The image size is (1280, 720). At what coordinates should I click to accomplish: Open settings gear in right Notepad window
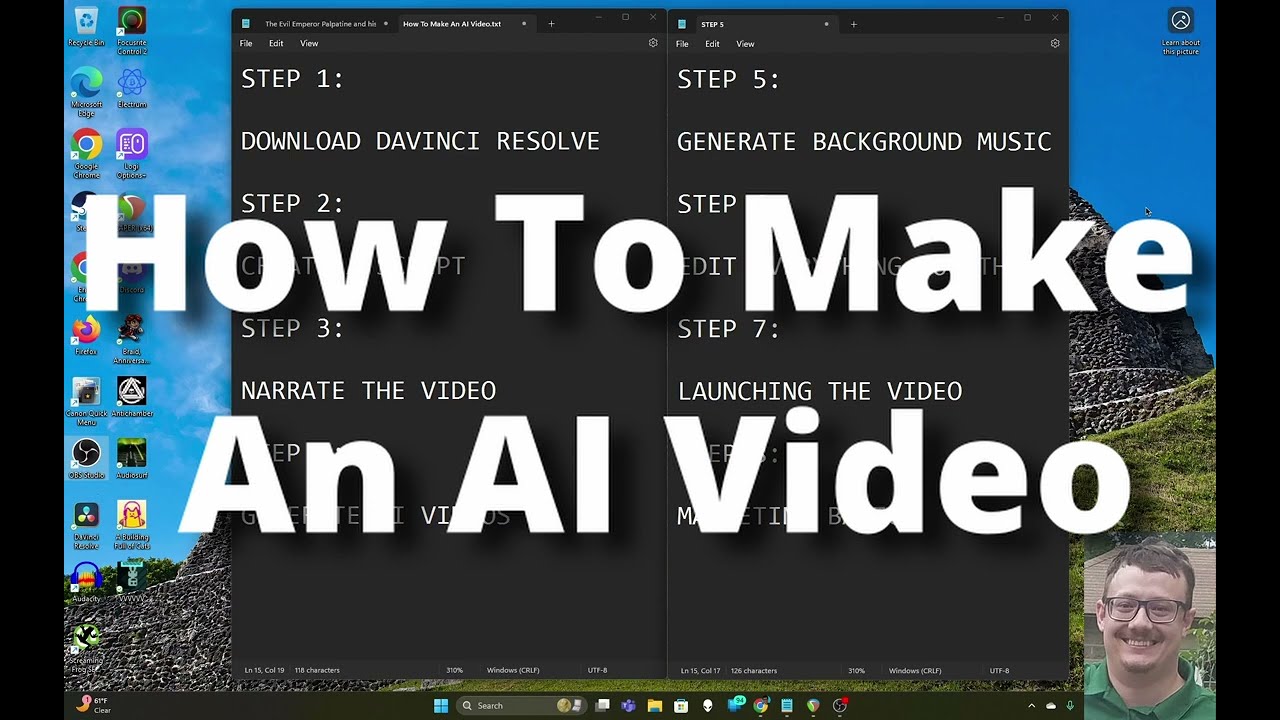tap(1055, 43)
